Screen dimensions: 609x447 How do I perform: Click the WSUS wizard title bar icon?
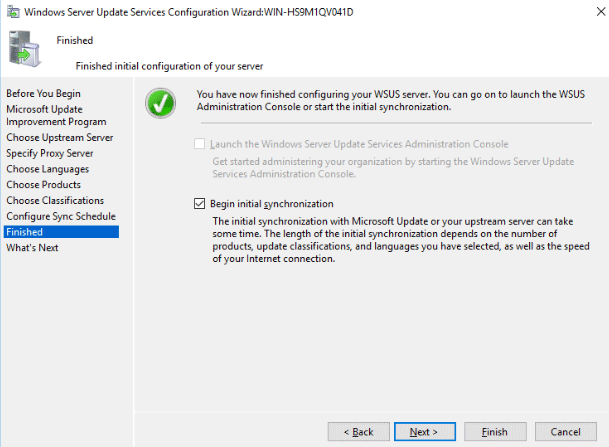point(13,12)
